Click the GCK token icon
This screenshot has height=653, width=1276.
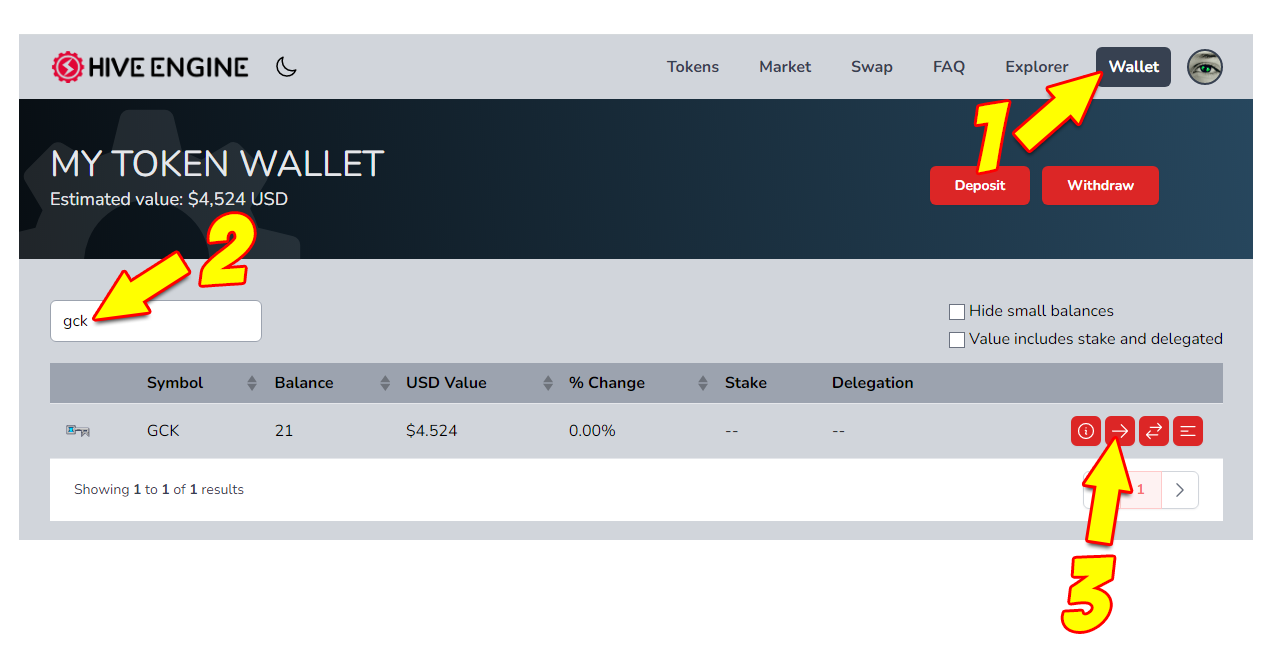(78, 431)
